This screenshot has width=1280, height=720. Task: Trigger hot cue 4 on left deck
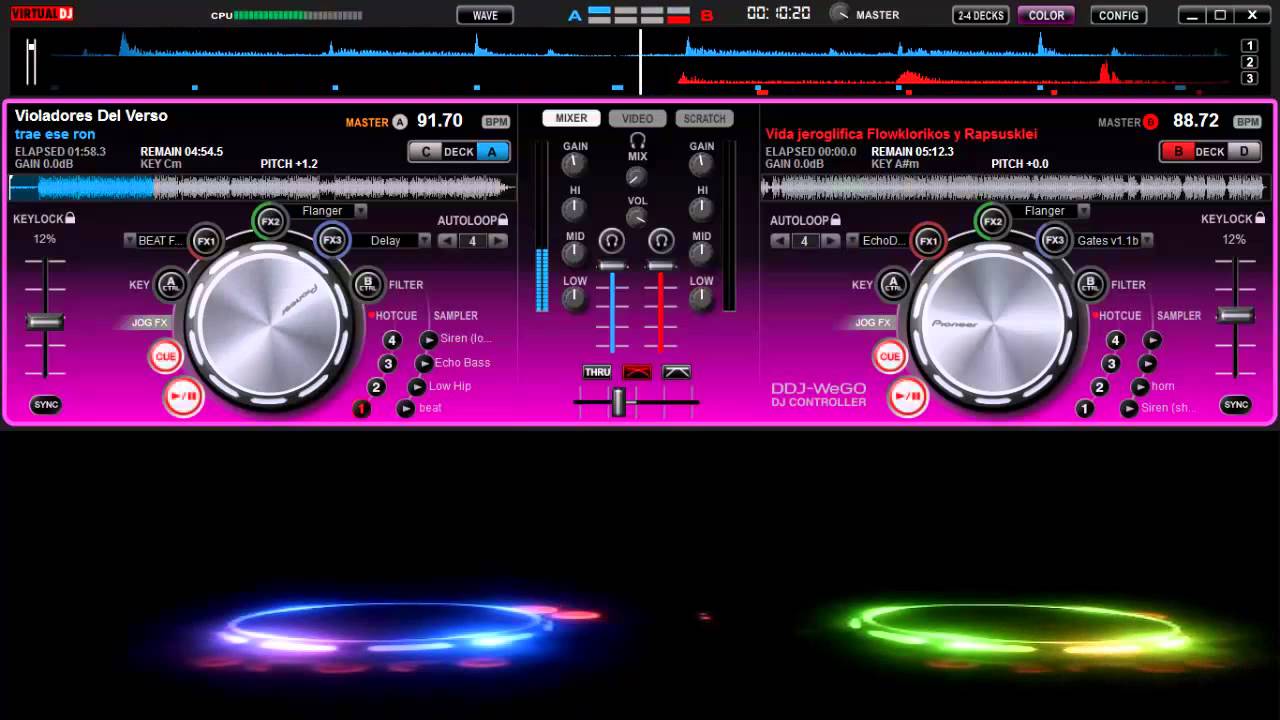pos(392,341)
